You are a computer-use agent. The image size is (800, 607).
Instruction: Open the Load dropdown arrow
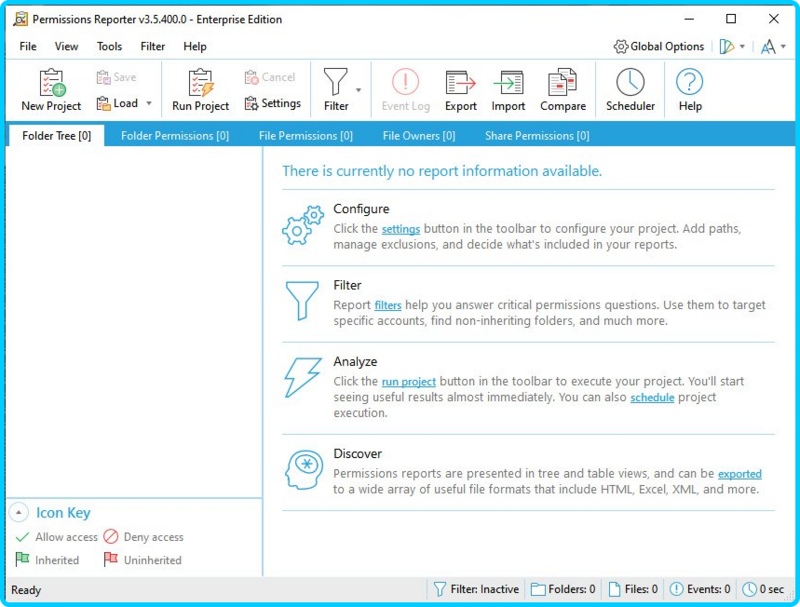click(149, 103)
